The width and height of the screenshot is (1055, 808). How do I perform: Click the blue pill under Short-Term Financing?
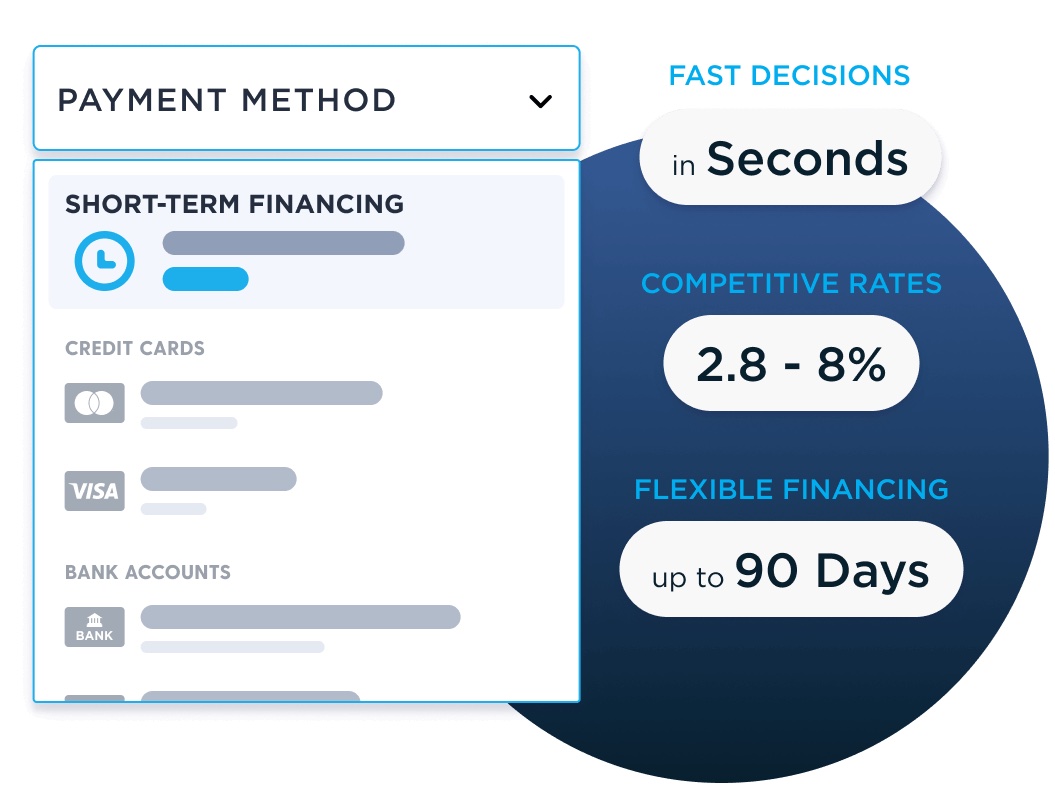[205, 279]
